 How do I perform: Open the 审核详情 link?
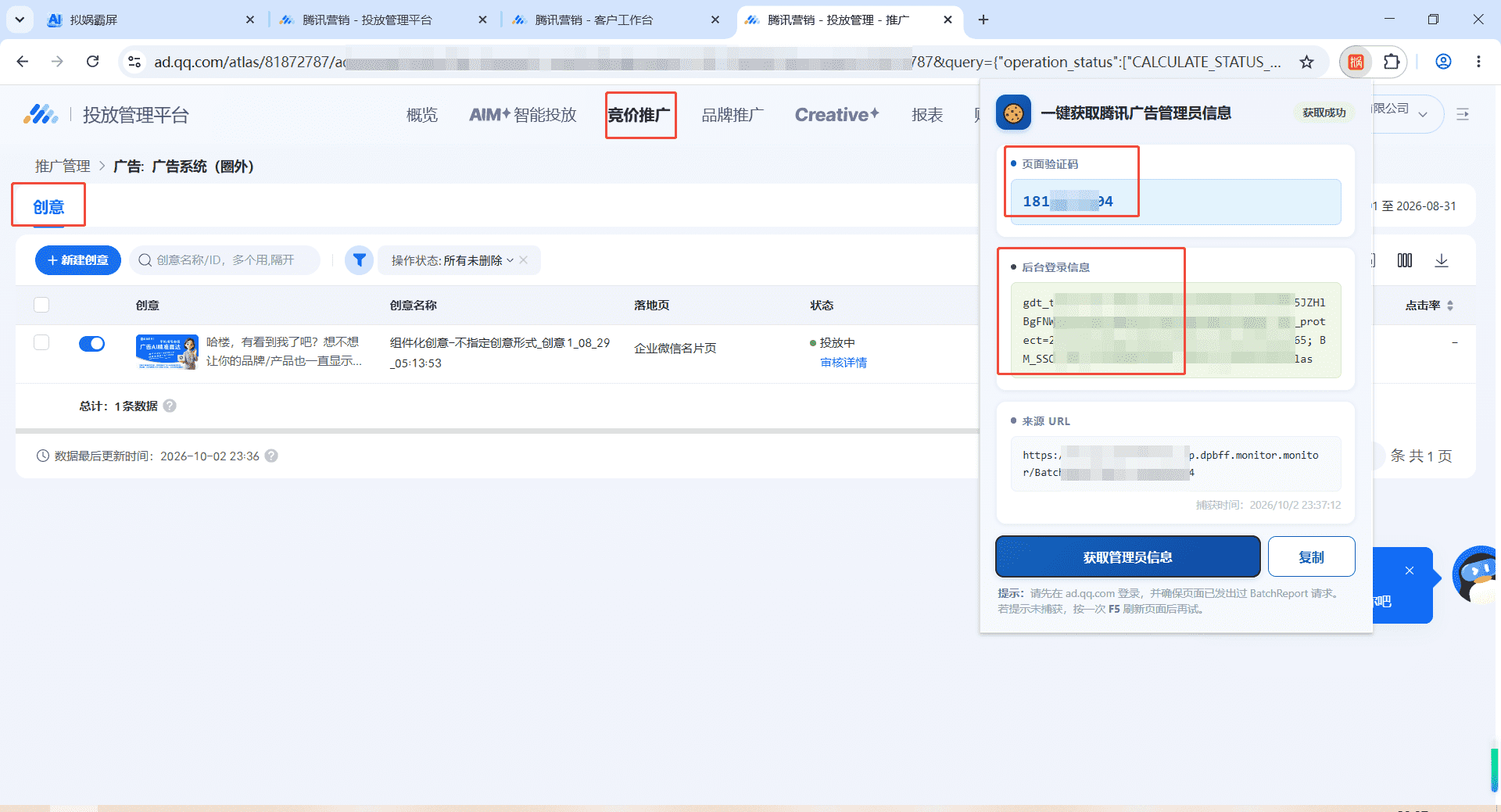tap(844, 363)
